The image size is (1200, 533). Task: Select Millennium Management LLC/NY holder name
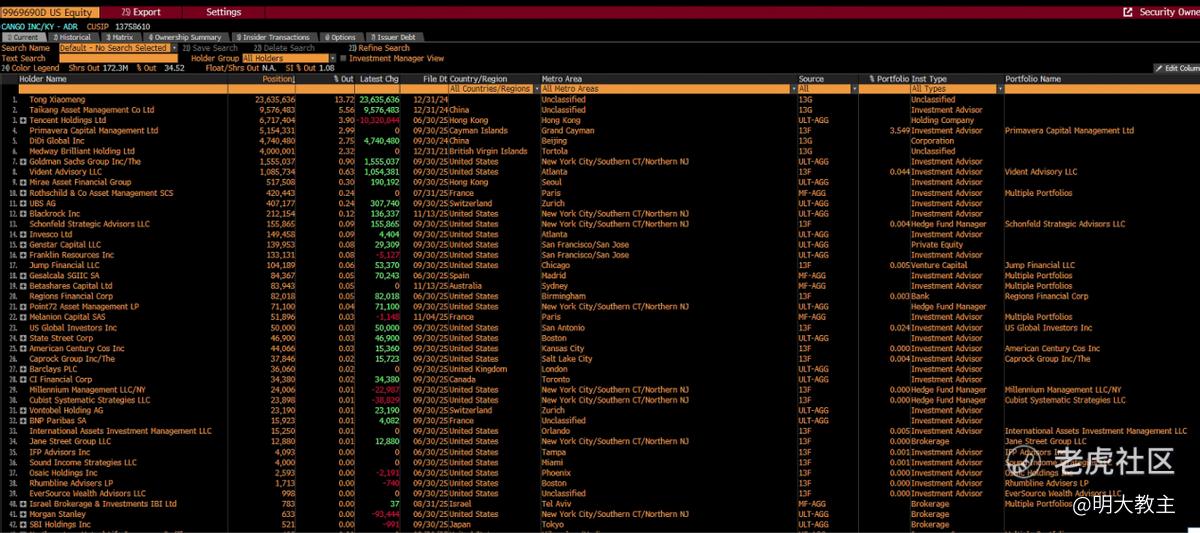tap(87, 390)
